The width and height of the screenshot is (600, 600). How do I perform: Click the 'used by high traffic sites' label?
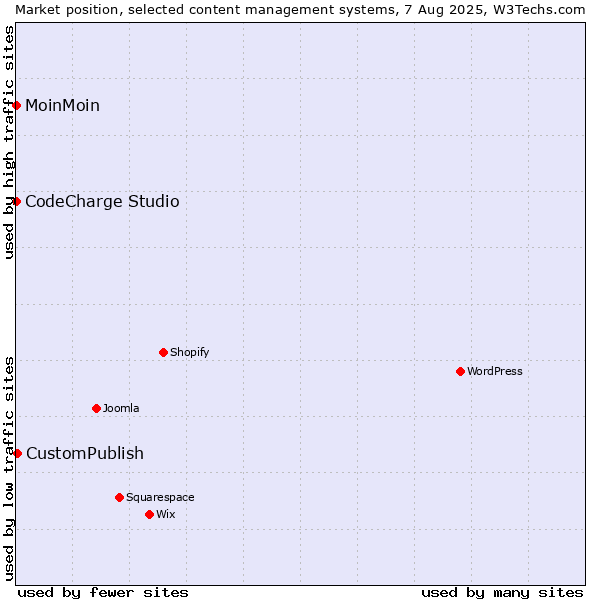coord(9,142)
